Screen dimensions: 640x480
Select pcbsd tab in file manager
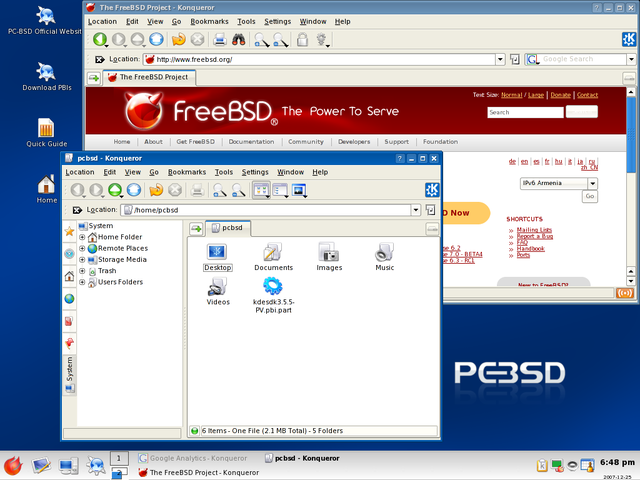tap(228, 228)
